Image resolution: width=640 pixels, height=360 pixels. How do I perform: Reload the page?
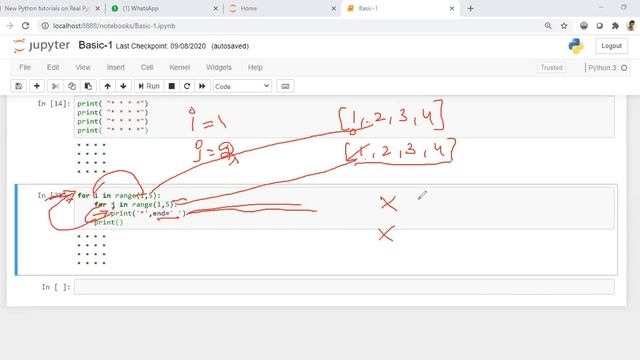pyautogui.click(x=25, y=26)
